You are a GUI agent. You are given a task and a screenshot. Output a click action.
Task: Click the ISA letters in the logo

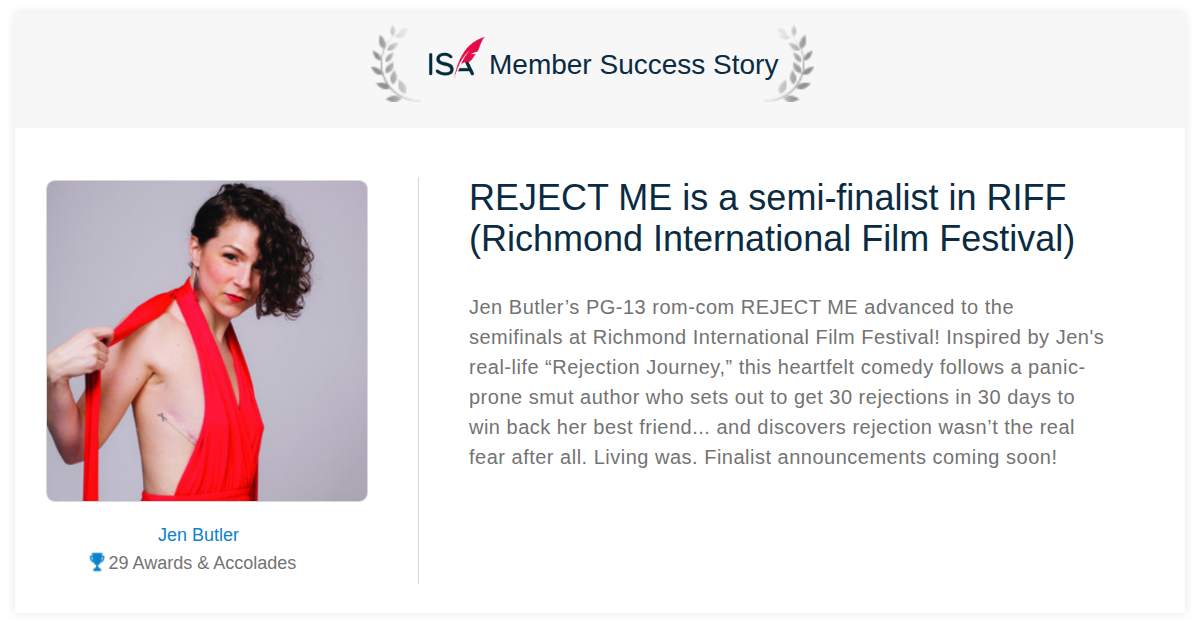click(x=450, y=65)
